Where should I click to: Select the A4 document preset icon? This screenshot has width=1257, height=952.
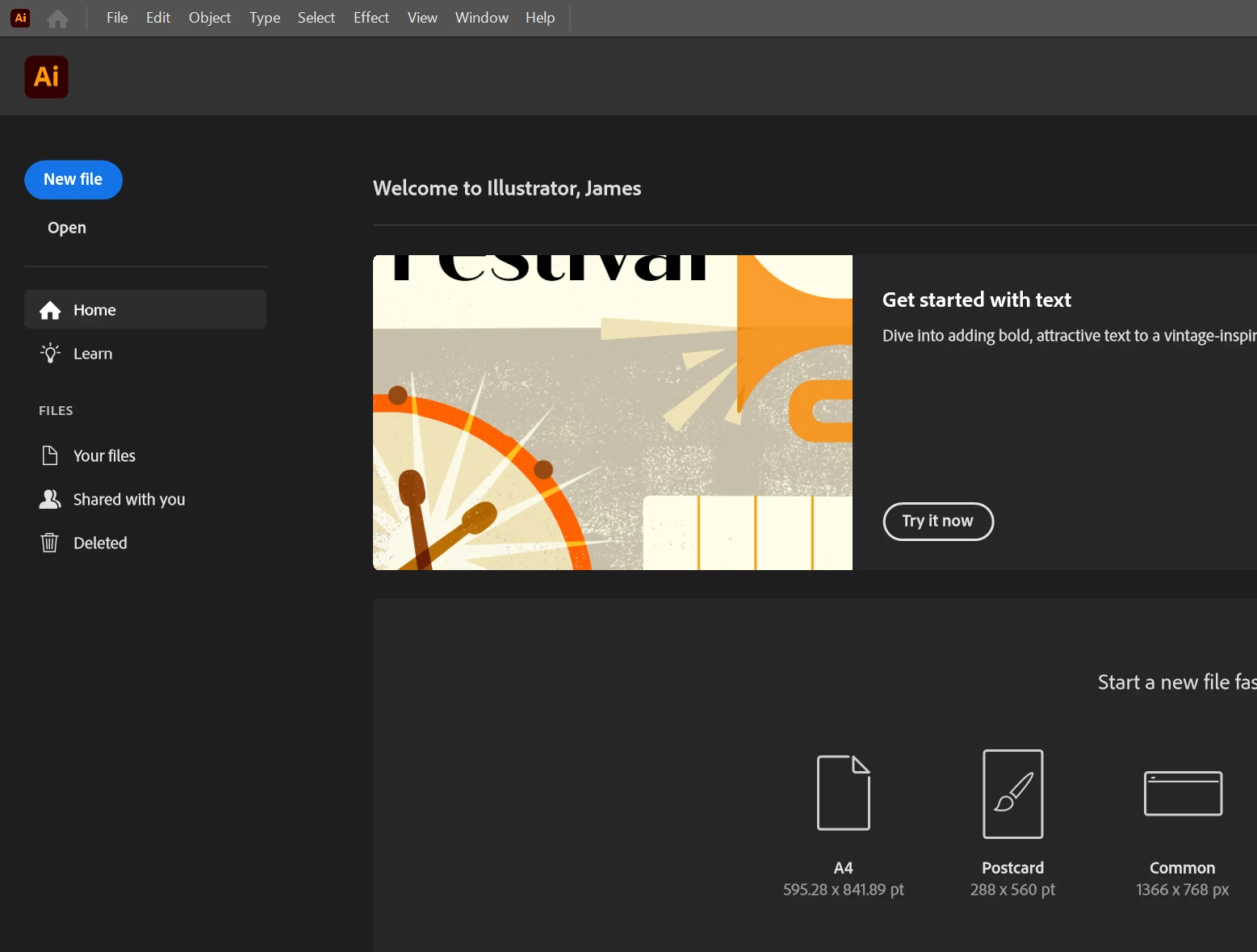pos(844,793)
